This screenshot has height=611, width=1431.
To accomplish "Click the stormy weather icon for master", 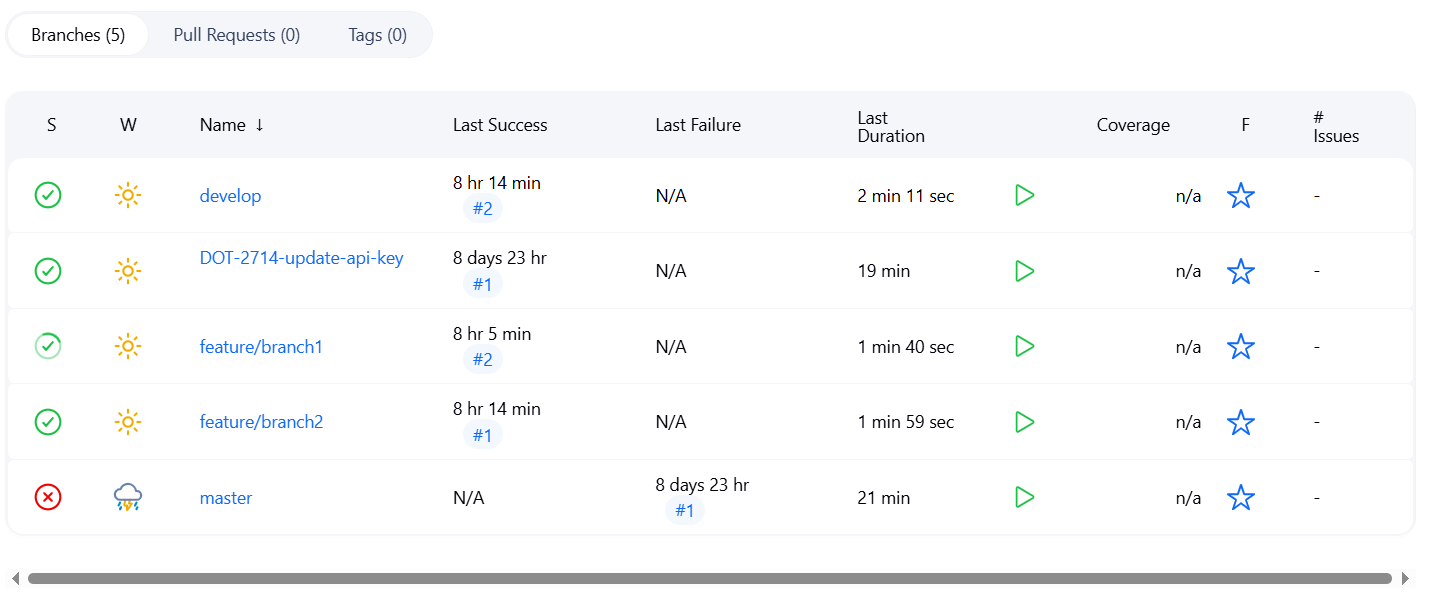I will pos(128,497).
